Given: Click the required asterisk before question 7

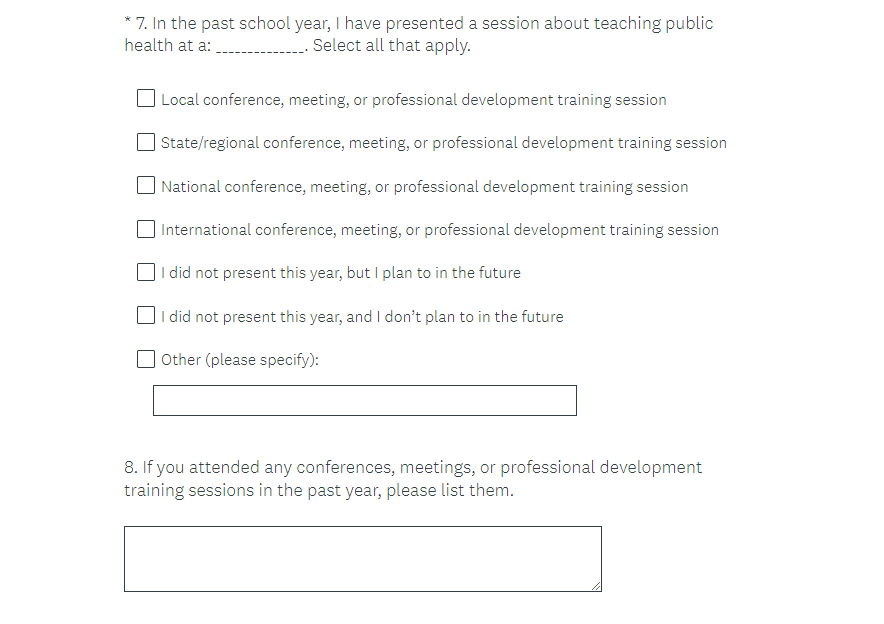Looking at the screenshot, I should [x=128, y=21].
